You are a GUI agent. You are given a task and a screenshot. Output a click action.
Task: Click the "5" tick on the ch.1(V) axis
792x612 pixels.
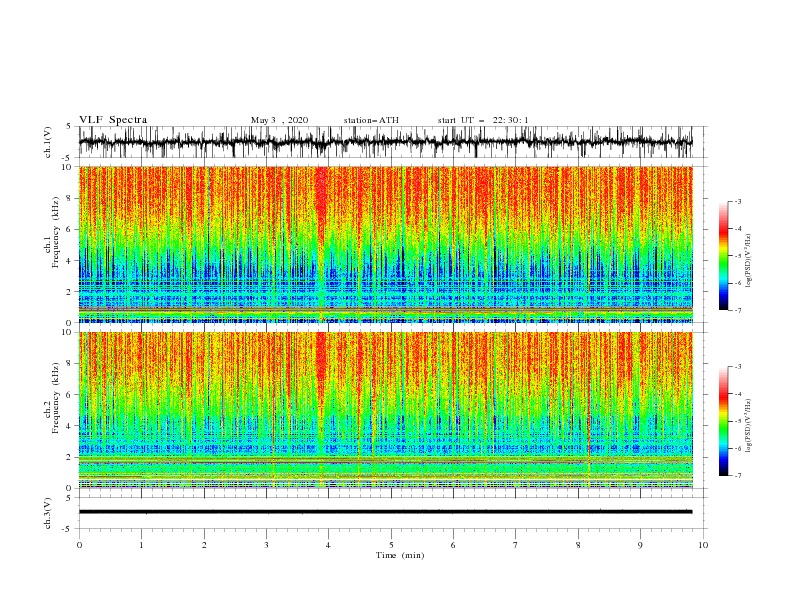click(70, 127)
